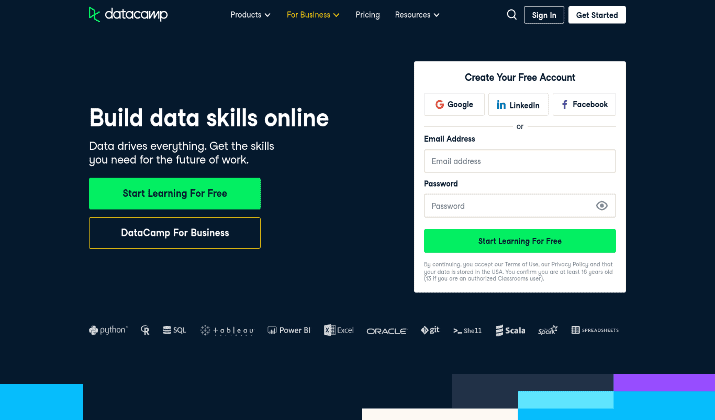
Task: Sign up with Google button
Action: [x=454, y=104]
